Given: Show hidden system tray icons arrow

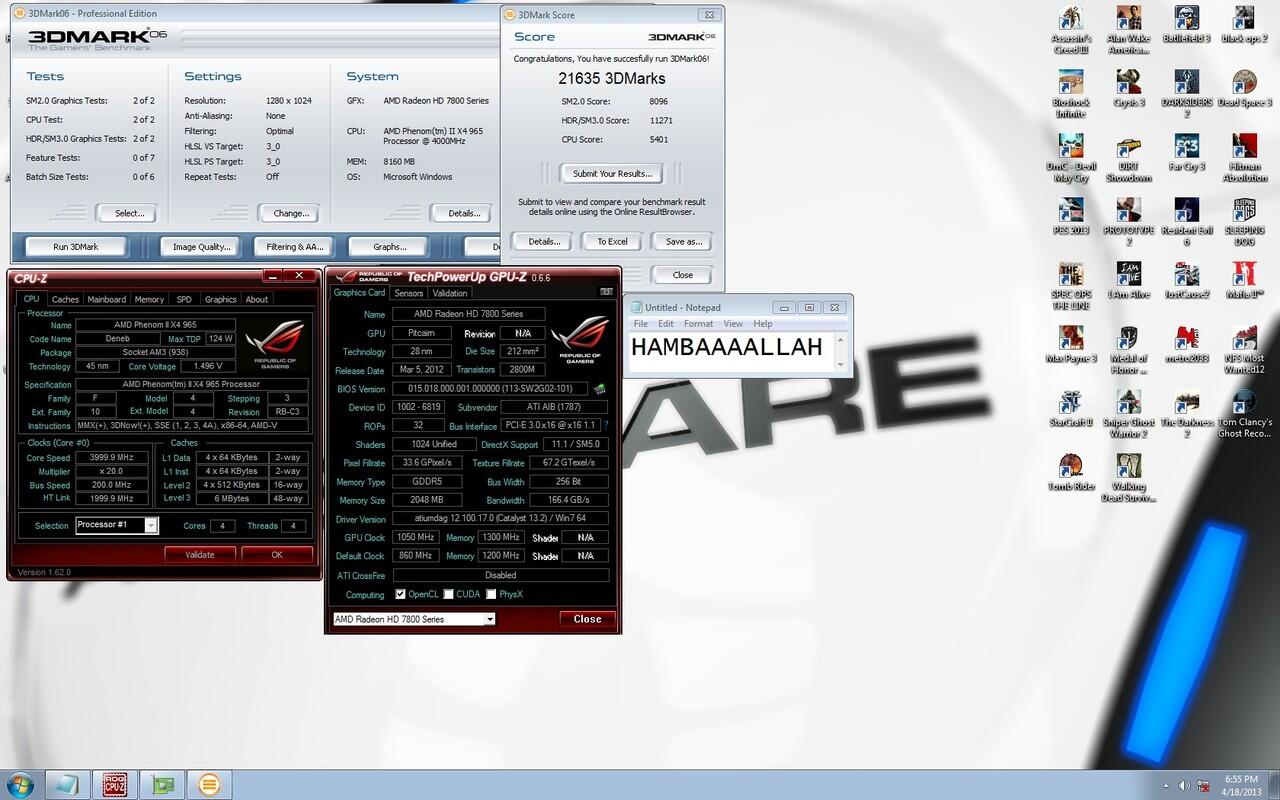Looking at the screenshot, I should (x=1166, y=785).
